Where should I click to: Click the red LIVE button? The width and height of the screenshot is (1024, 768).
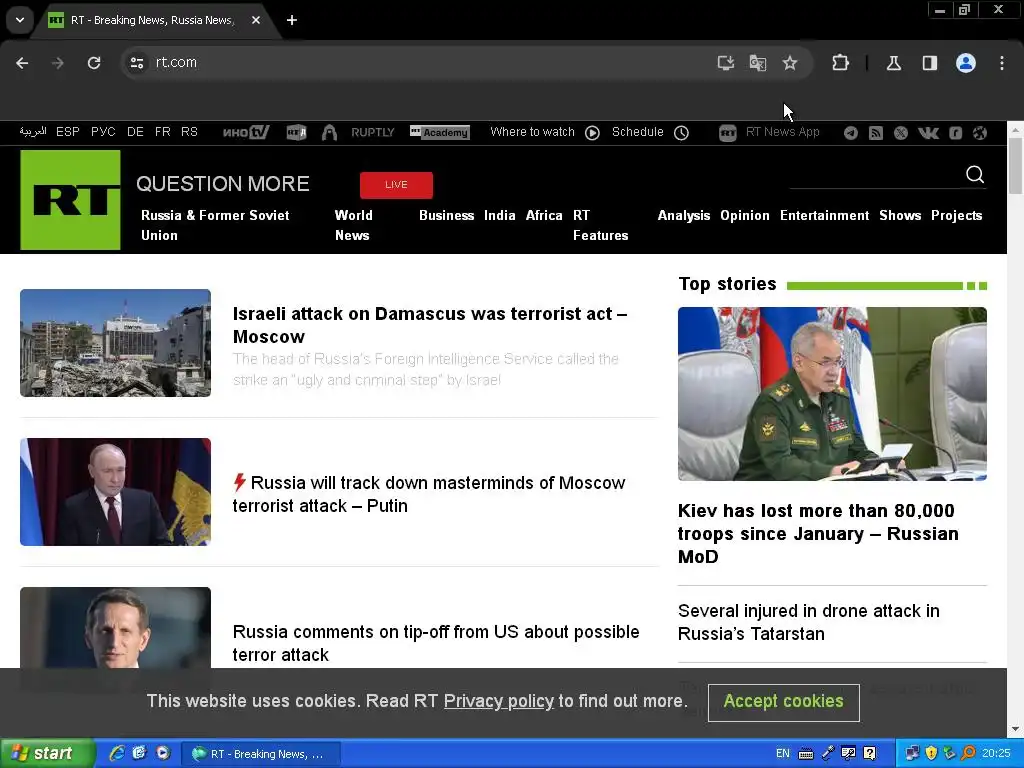(x=396, y=185)
